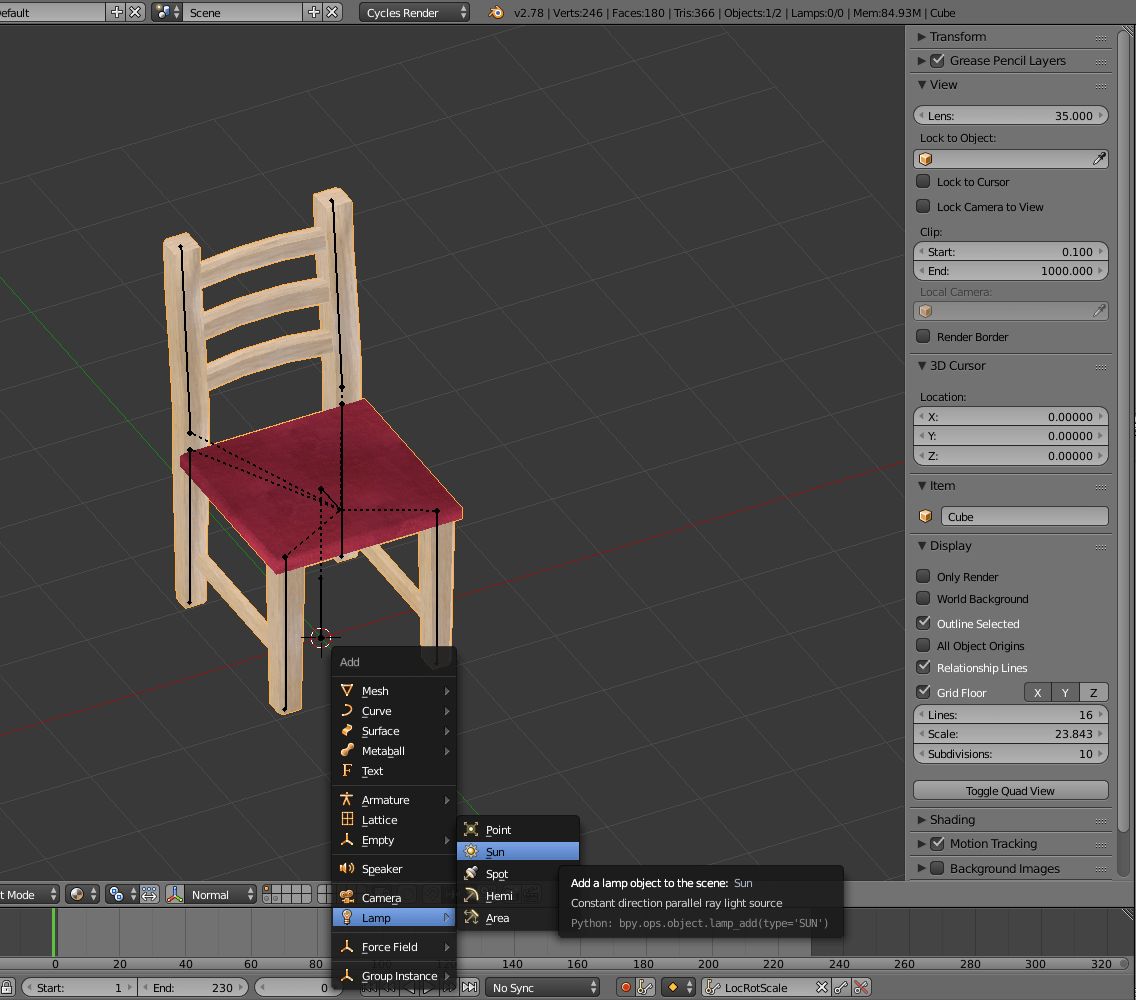Click the eyedropper beside Lock to Object
The width and height of the screenshot is (1136, 1000).
pos(1099,159)
